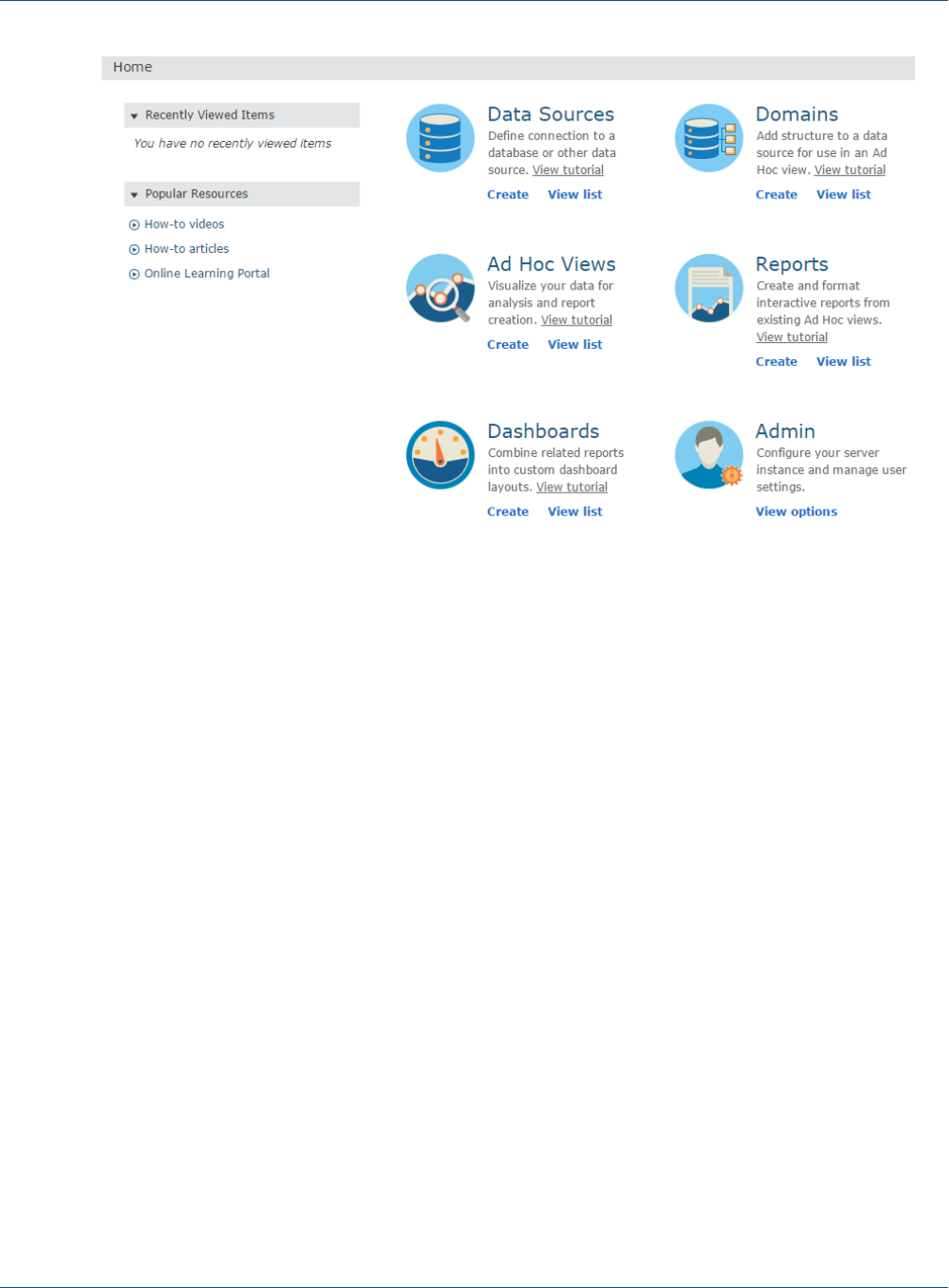949x1288 pixels.
Task: Click the Domains database structure icon
Action: (x=709, y=138)
